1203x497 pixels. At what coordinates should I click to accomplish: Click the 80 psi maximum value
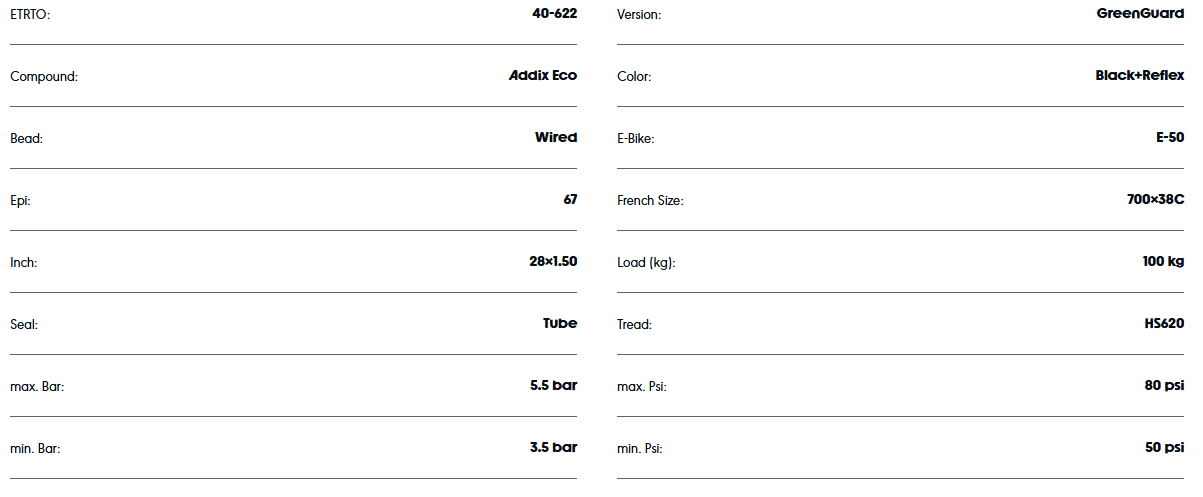tap(1164, 385)
